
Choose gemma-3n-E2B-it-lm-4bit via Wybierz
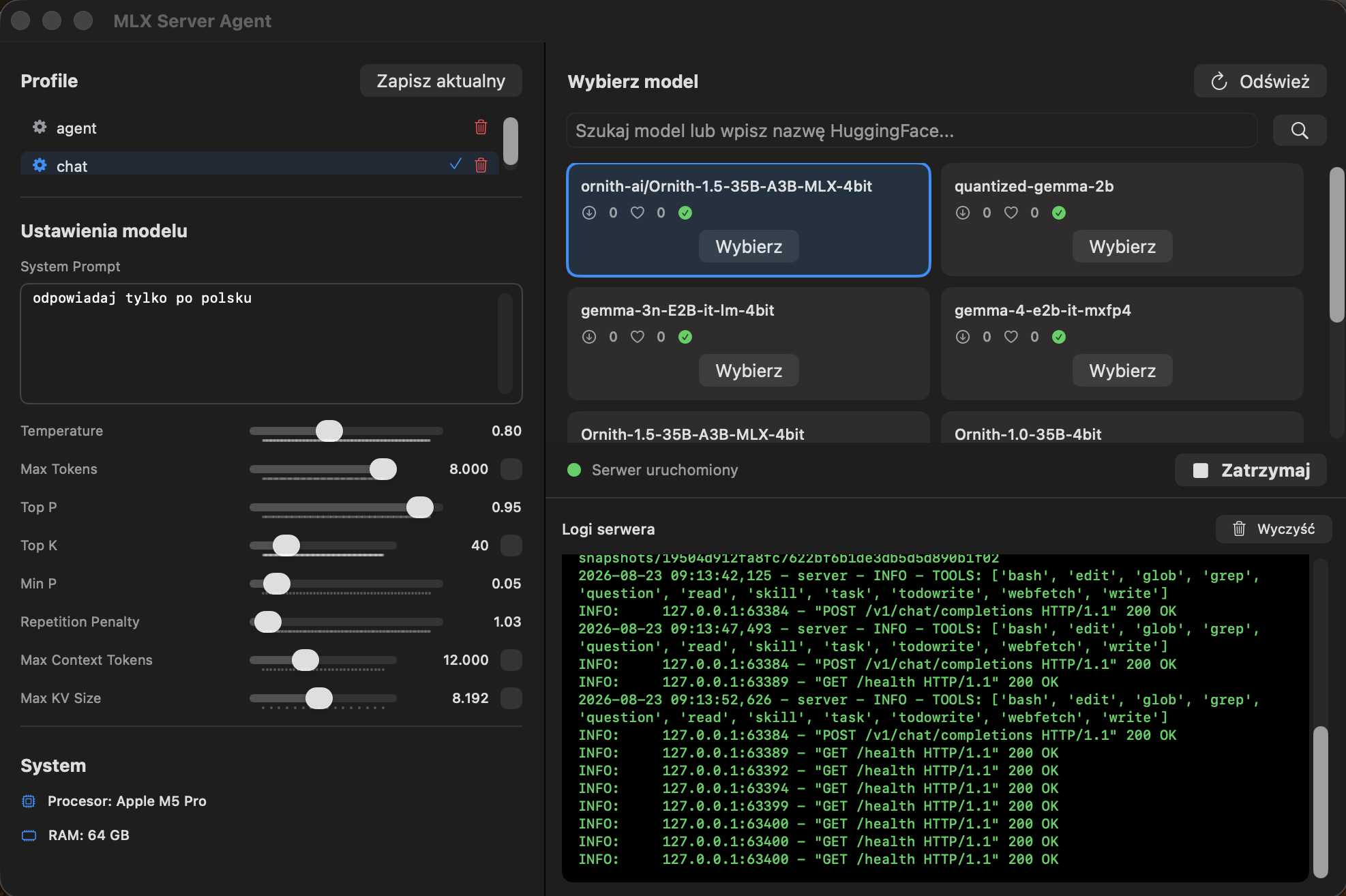point(749,370)
